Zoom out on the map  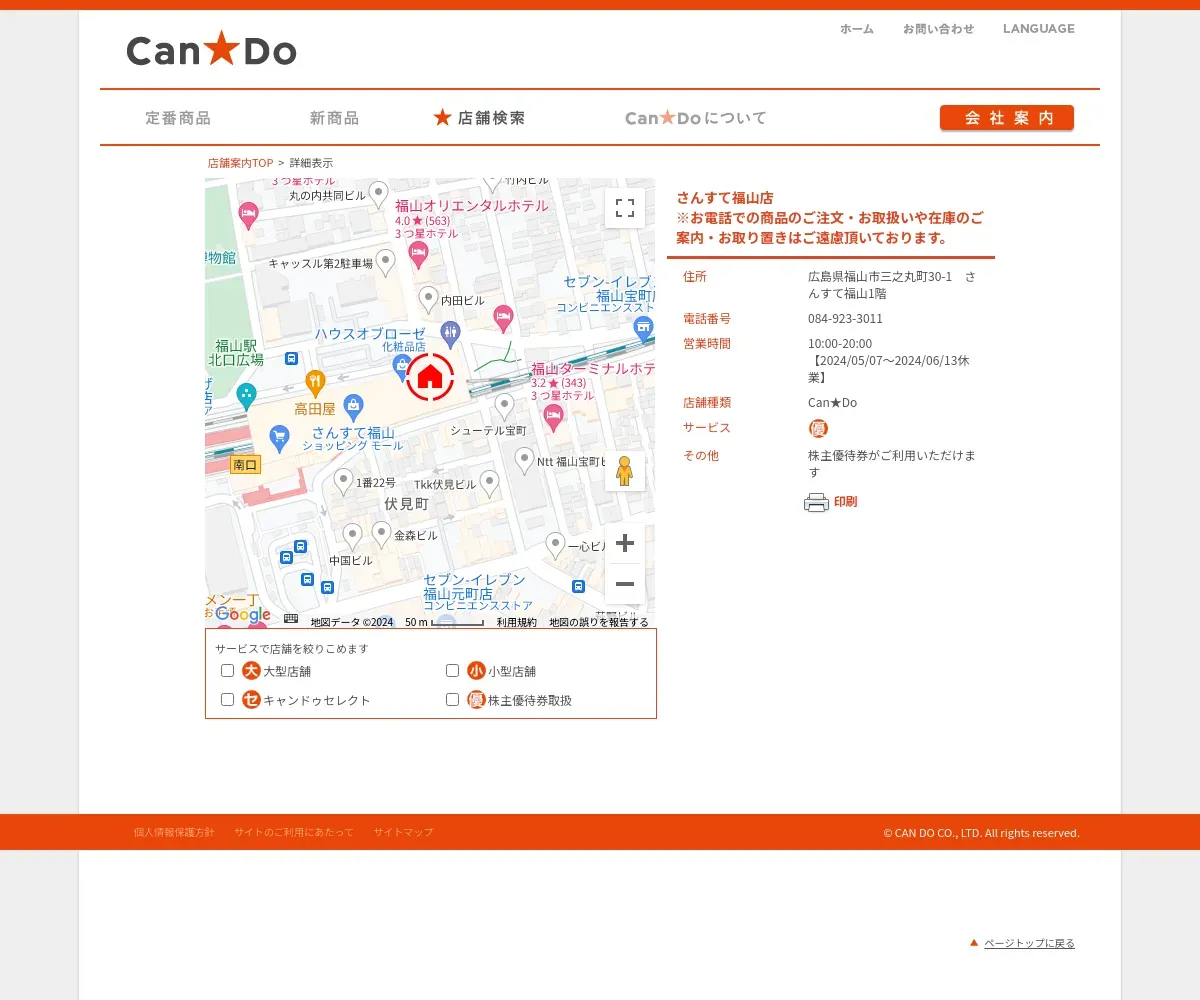point(625,584)
